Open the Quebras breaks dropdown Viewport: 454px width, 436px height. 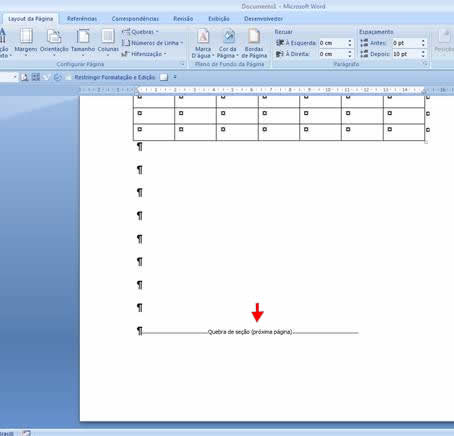tap(140, 32)
